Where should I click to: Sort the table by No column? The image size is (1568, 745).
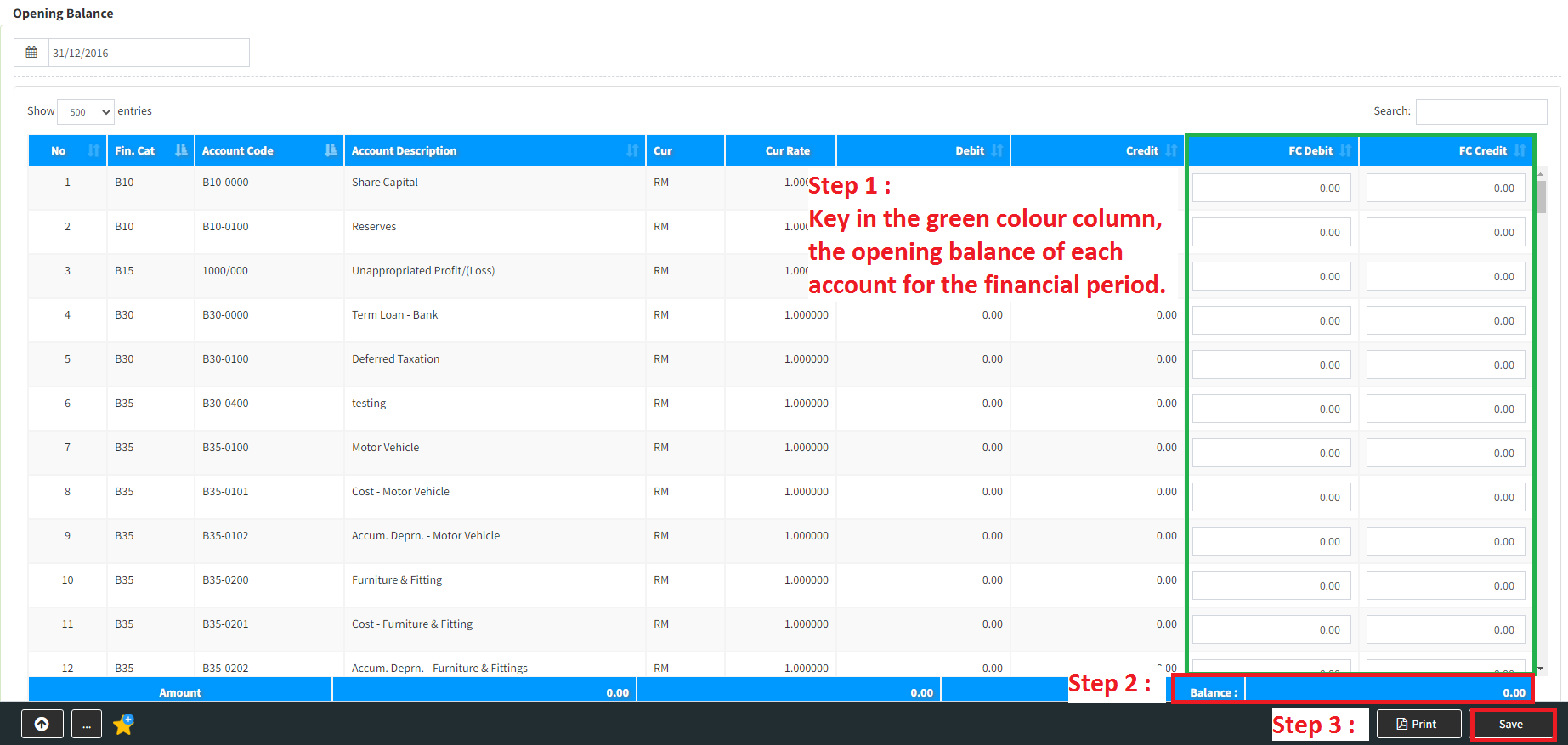[x=67, y=150]
